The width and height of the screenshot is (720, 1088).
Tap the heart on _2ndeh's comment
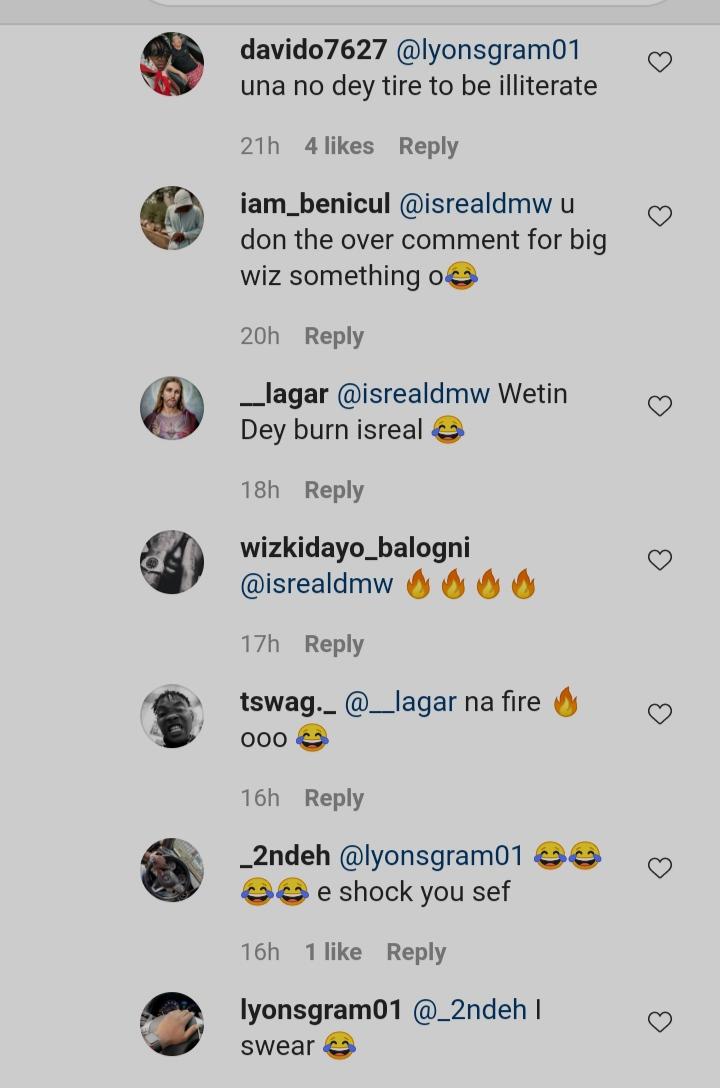point(660,868)
